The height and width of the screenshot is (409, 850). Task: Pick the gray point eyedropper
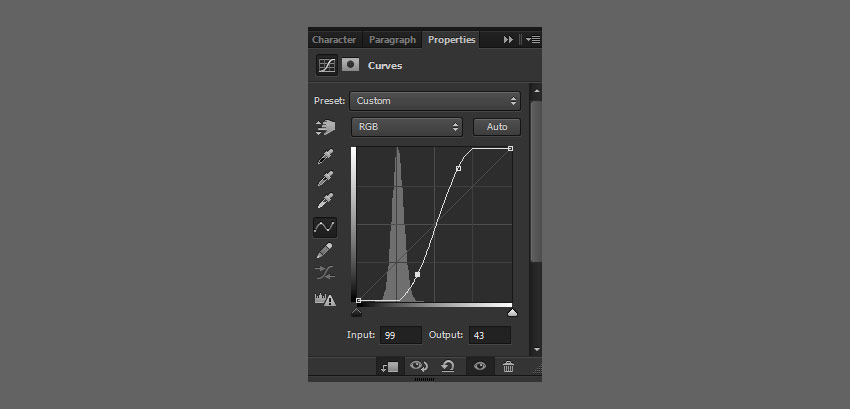click(325, 178)
